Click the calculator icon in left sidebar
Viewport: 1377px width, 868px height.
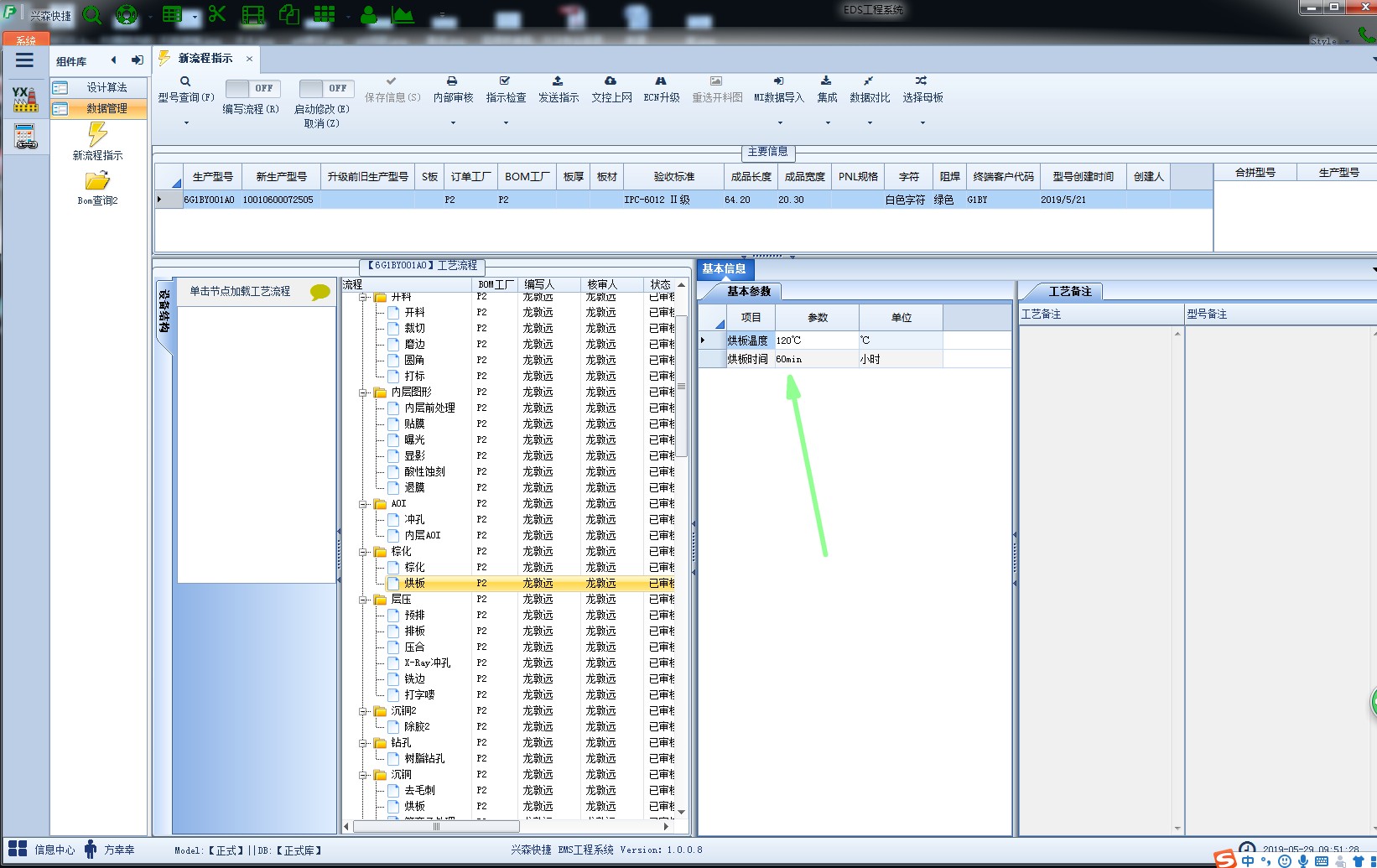(26, 137)
